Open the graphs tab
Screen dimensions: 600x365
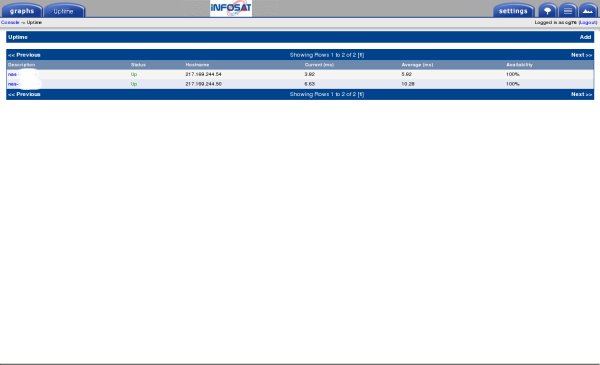(22, 11)
